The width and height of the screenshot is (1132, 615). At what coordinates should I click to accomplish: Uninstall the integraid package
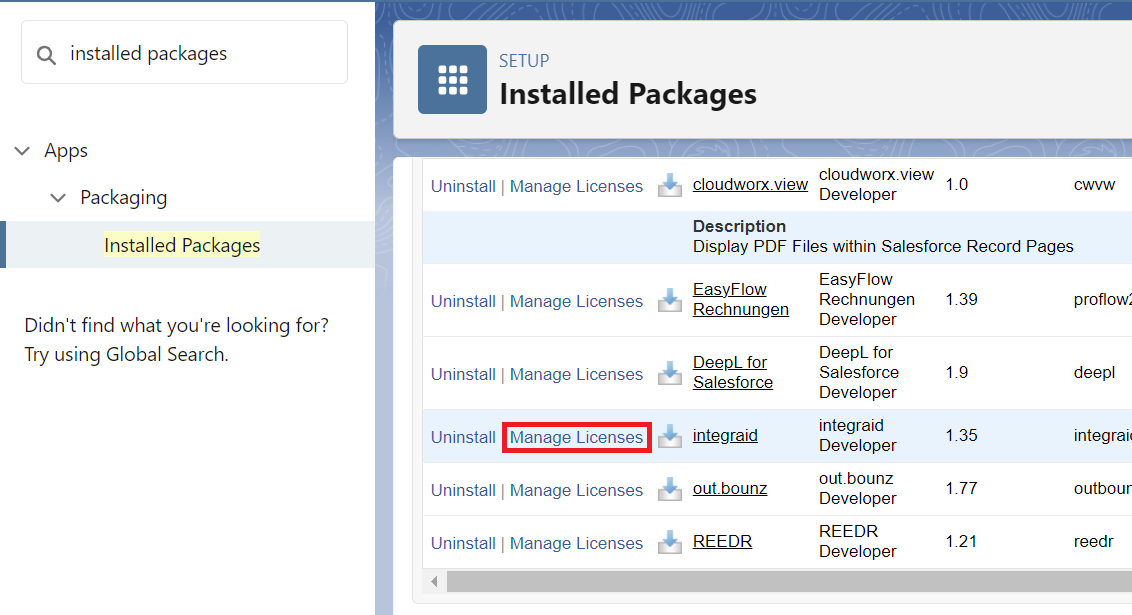pos(463,437)
